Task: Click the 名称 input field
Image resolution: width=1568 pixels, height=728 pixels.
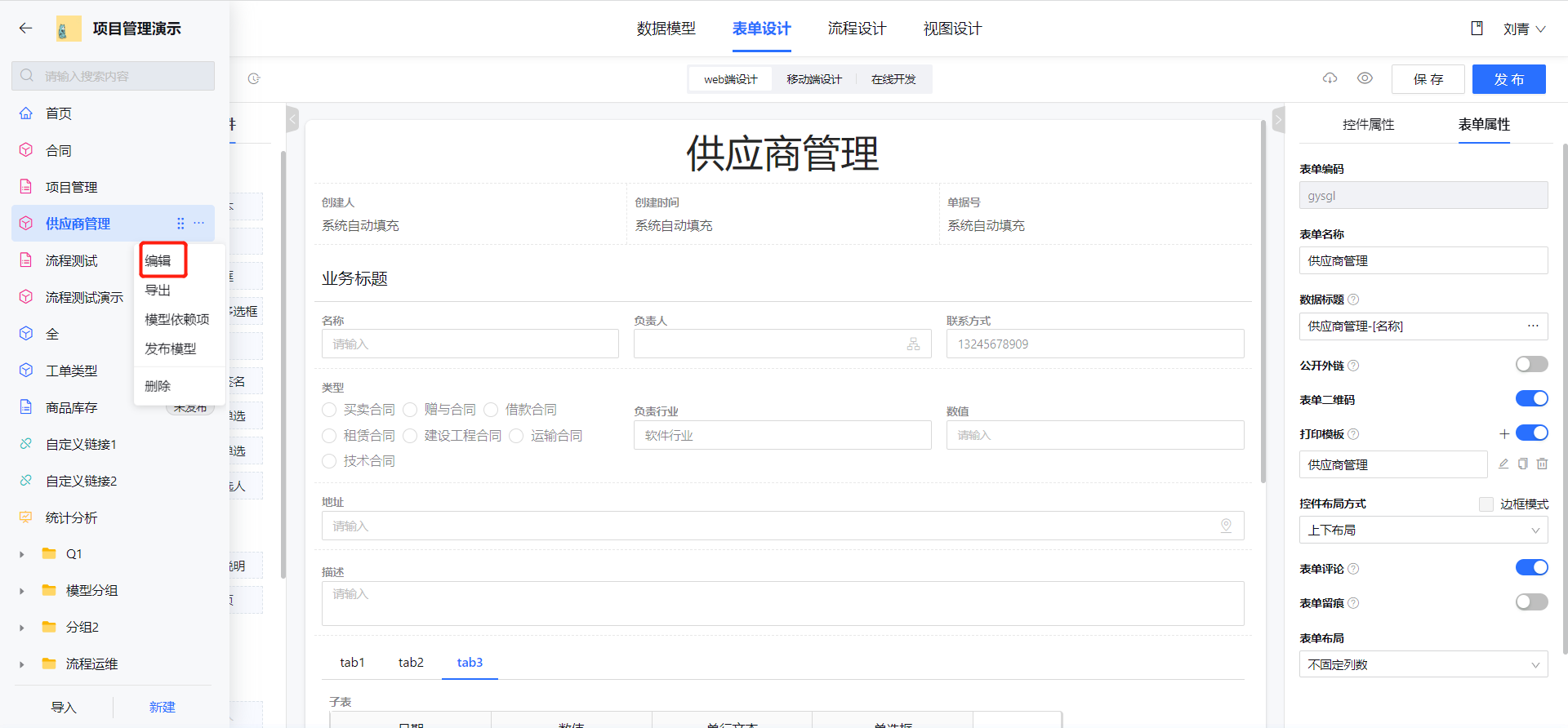Action: pyautogui.click(x=470, y=344)
